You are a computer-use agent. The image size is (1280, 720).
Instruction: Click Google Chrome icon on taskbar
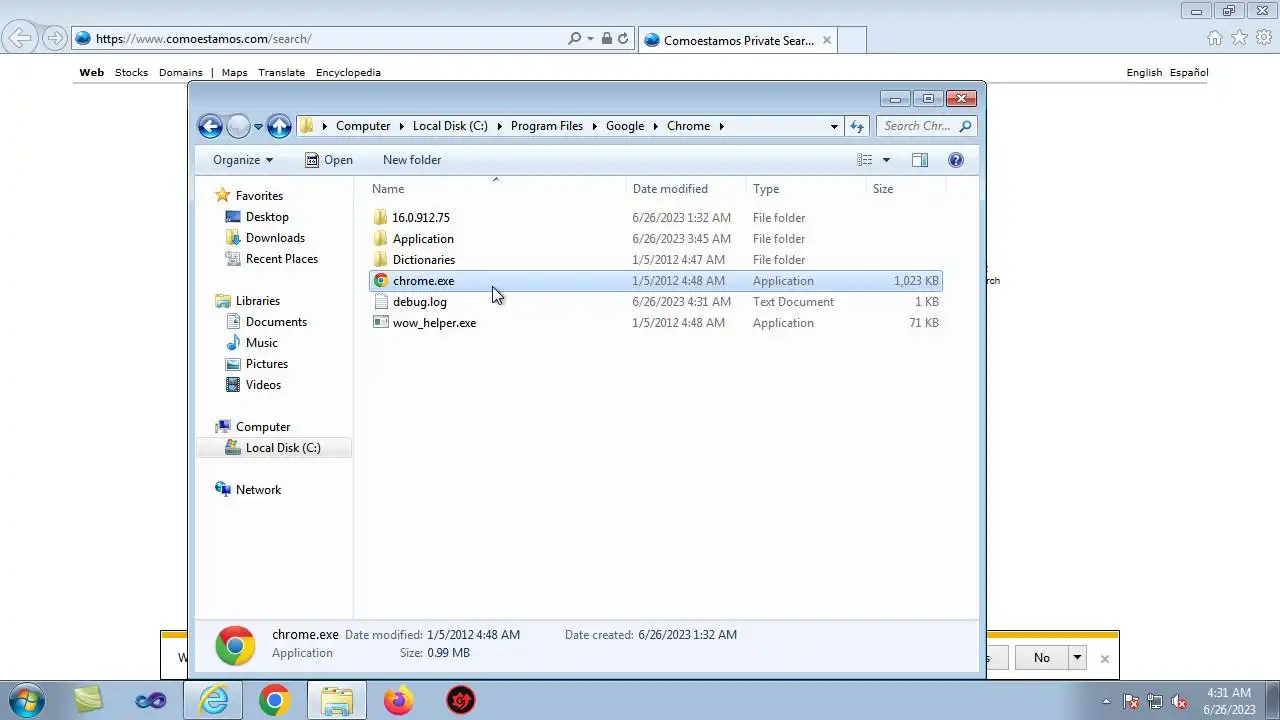coord(274,701)
